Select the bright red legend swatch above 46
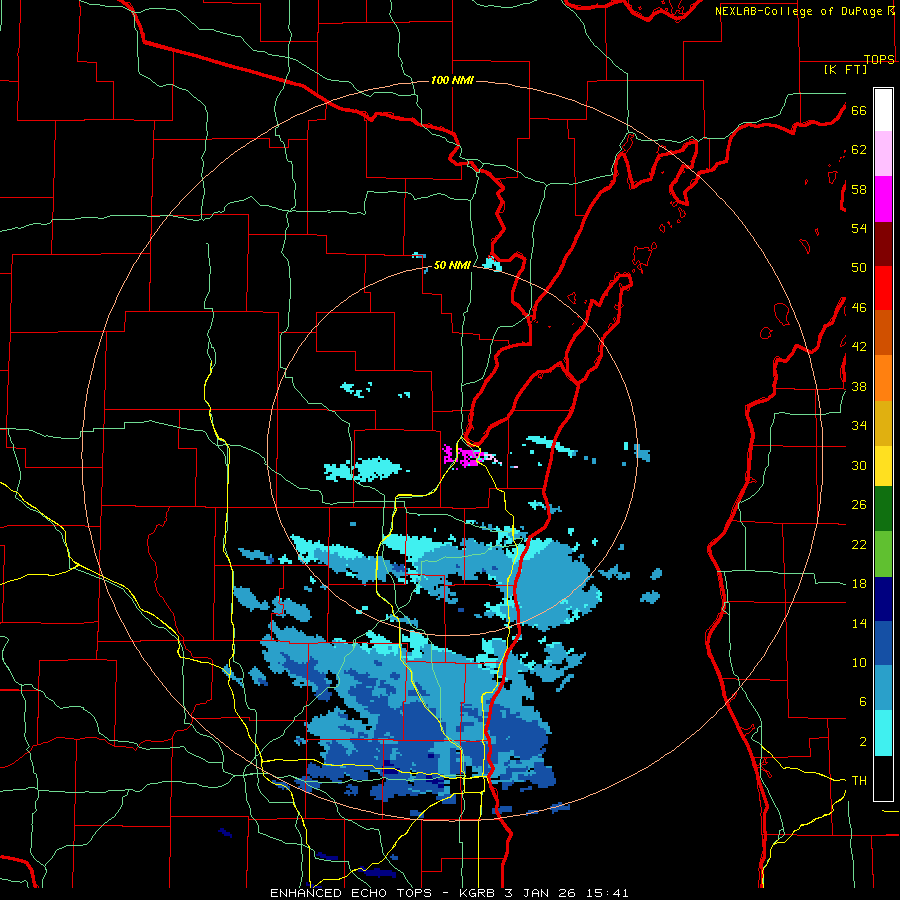 click(x=883, y=288)
